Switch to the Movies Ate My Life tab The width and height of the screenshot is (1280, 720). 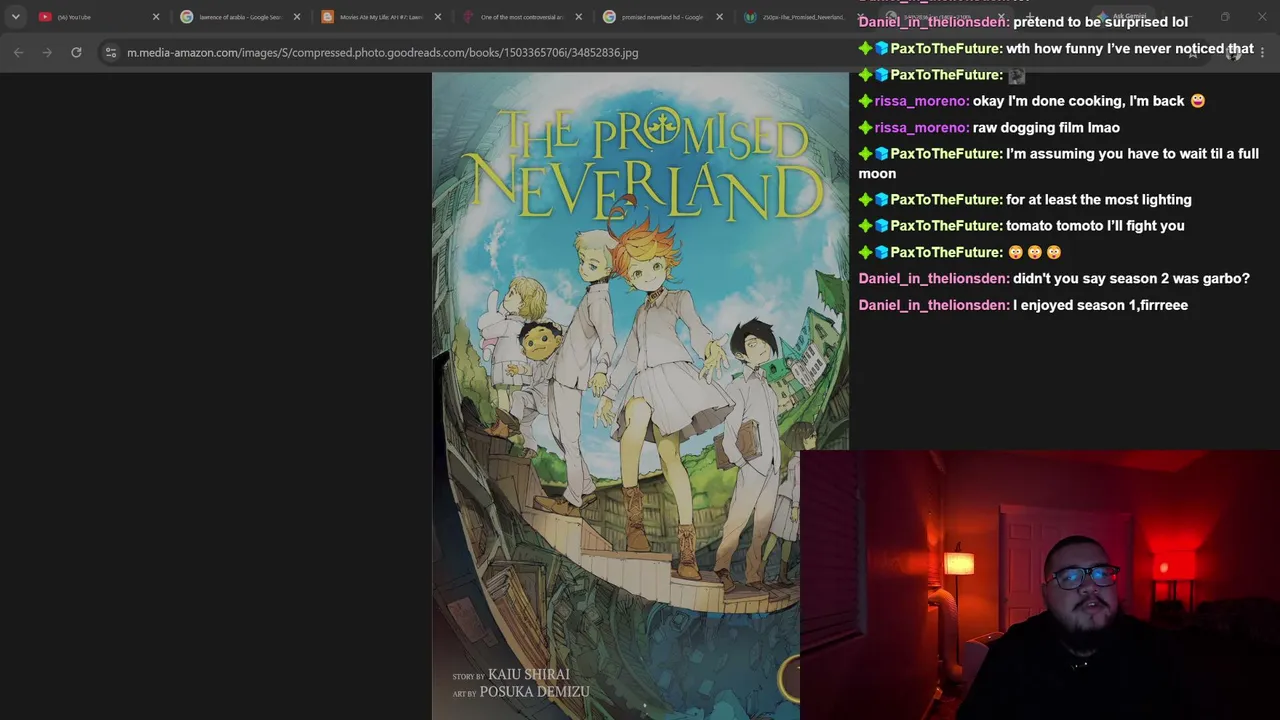click(381, 17)
